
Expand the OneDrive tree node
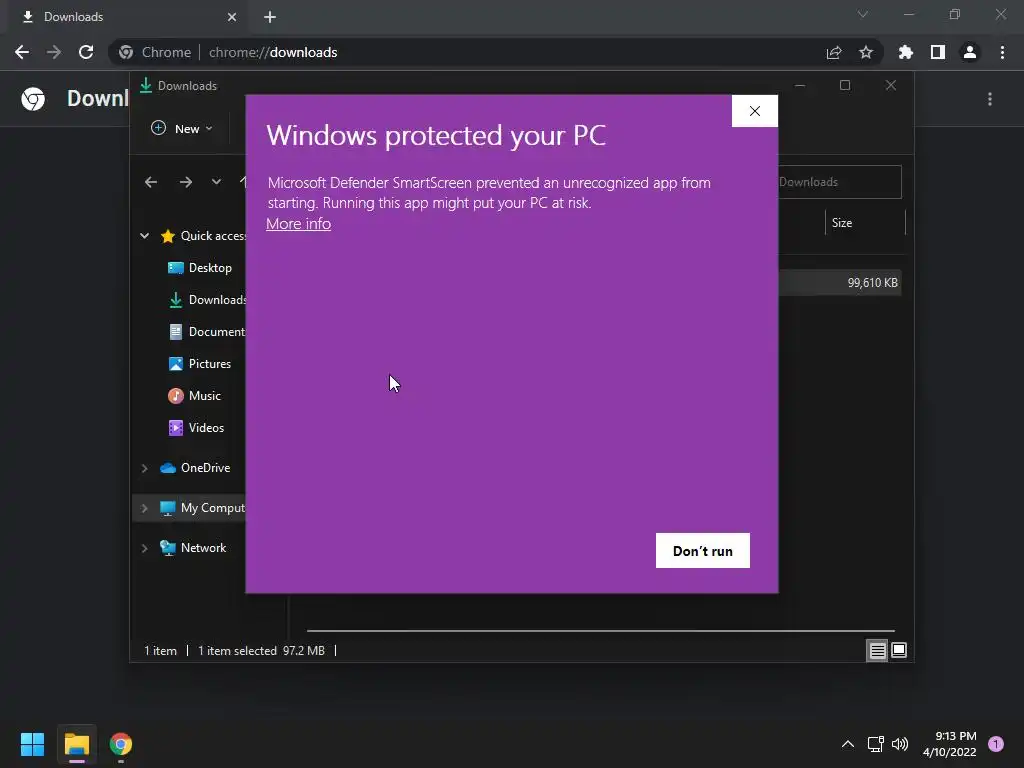click(144, 468)
